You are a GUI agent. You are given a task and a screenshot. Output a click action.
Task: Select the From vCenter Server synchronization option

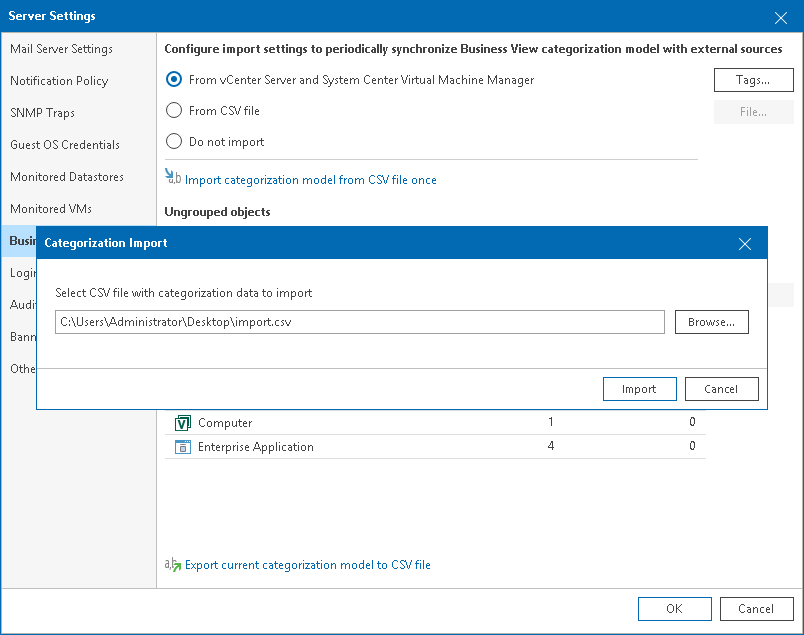(174, 80)
